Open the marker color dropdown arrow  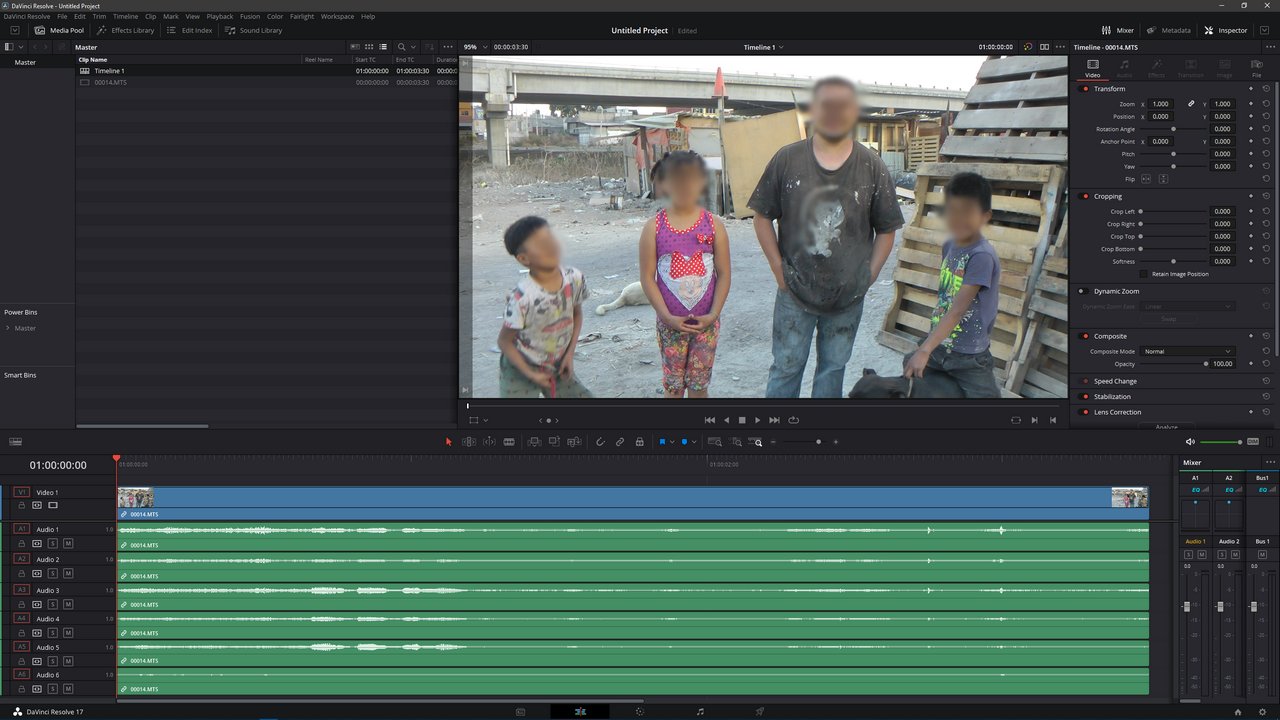695,441
